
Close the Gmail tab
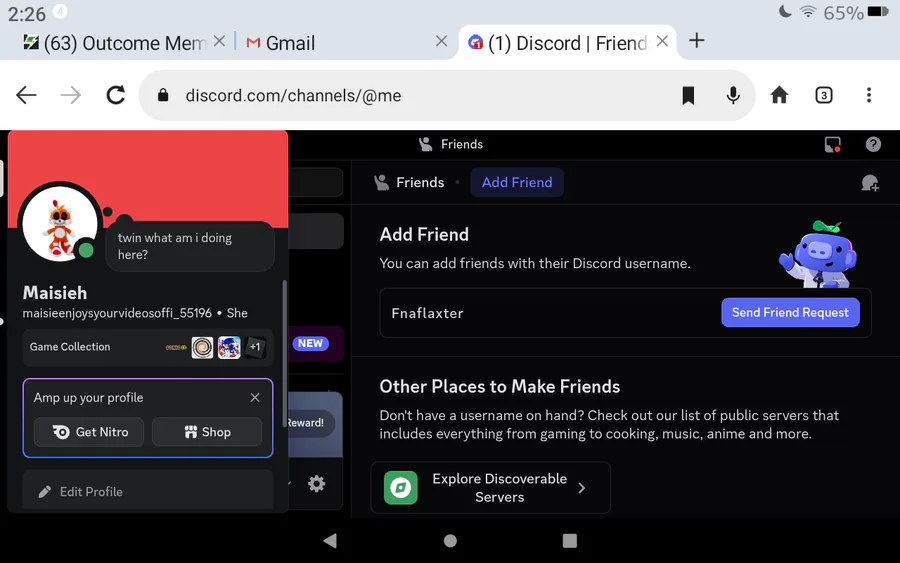coord(441,41)
